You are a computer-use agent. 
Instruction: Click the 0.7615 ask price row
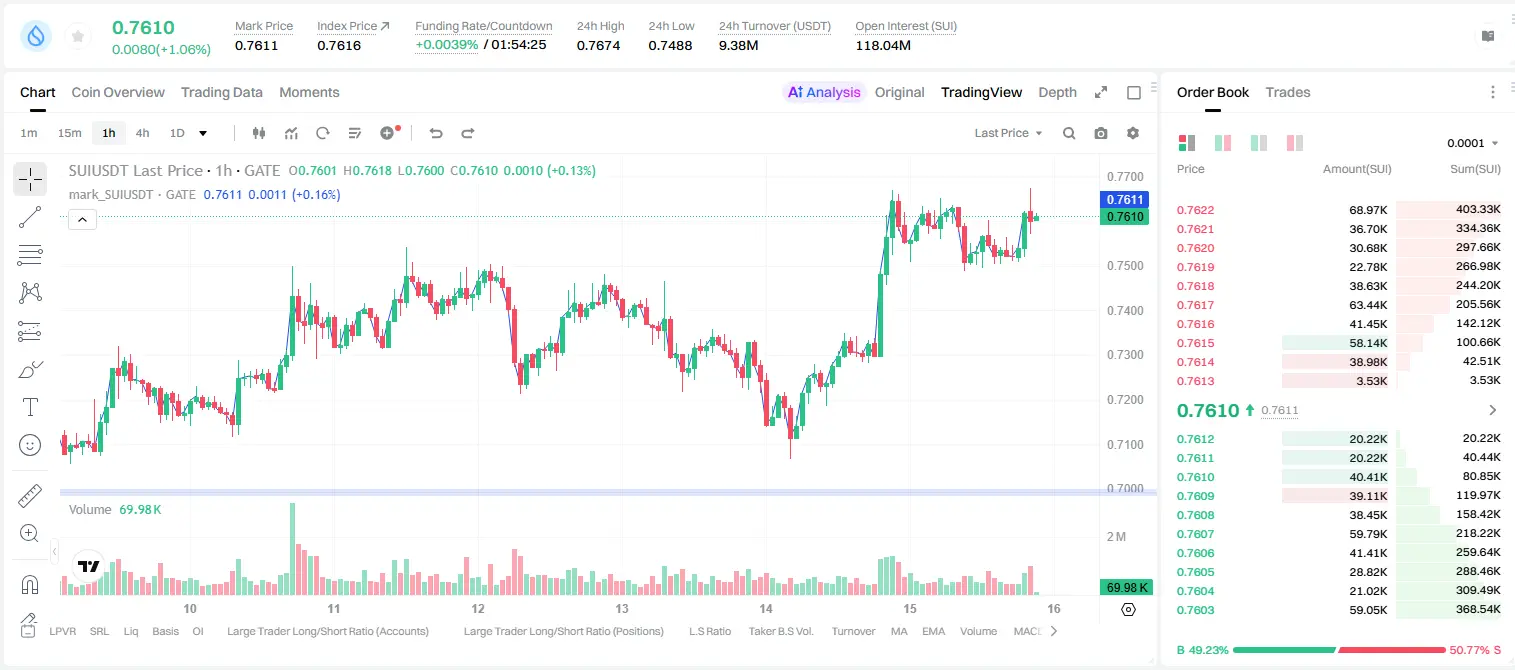point(1339,343)
